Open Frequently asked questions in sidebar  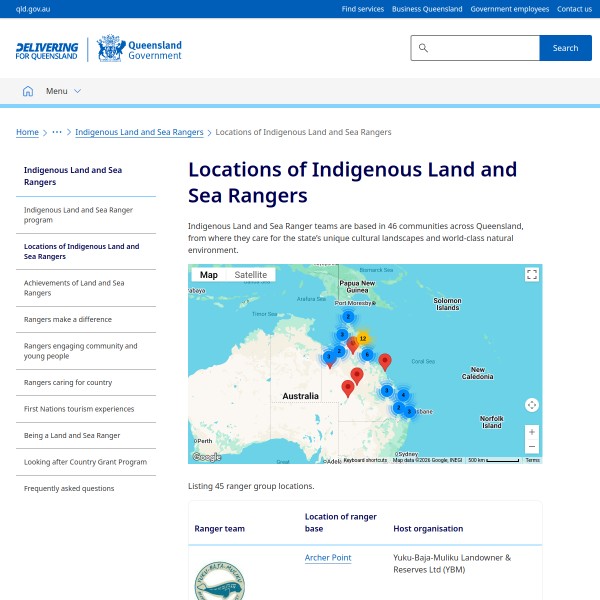pos(69,488)
